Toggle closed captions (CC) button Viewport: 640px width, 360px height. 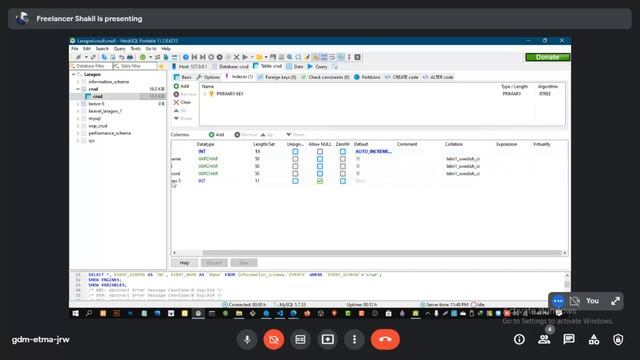click(300, 339)
